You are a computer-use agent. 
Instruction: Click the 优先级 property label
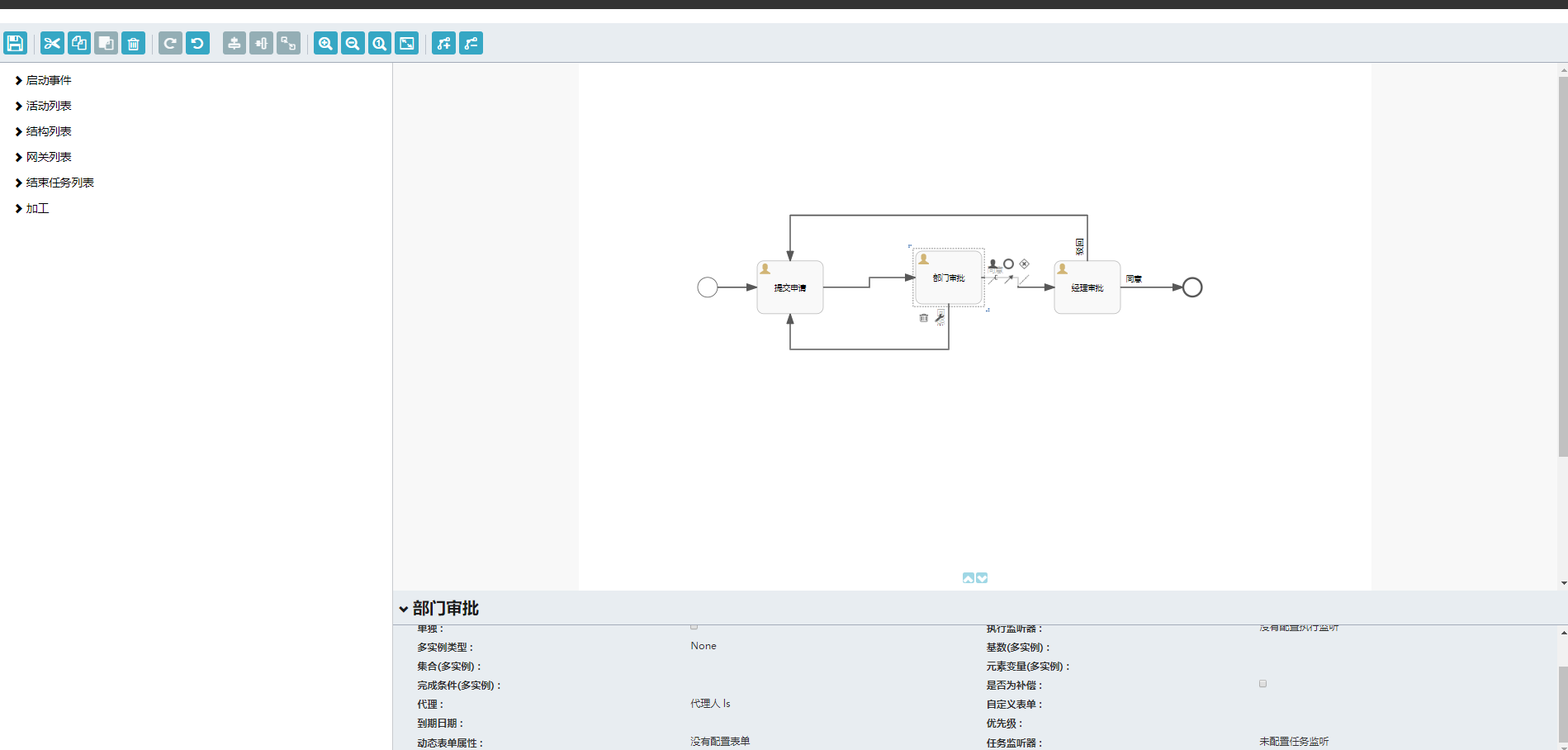[x=1005, y=724]
